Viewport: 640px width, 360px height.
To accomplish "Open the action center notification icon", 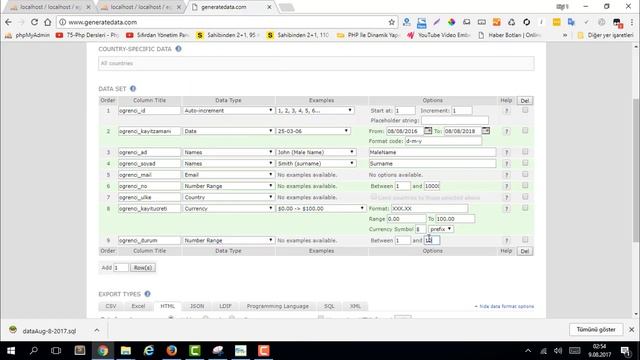I will (625, 351).
